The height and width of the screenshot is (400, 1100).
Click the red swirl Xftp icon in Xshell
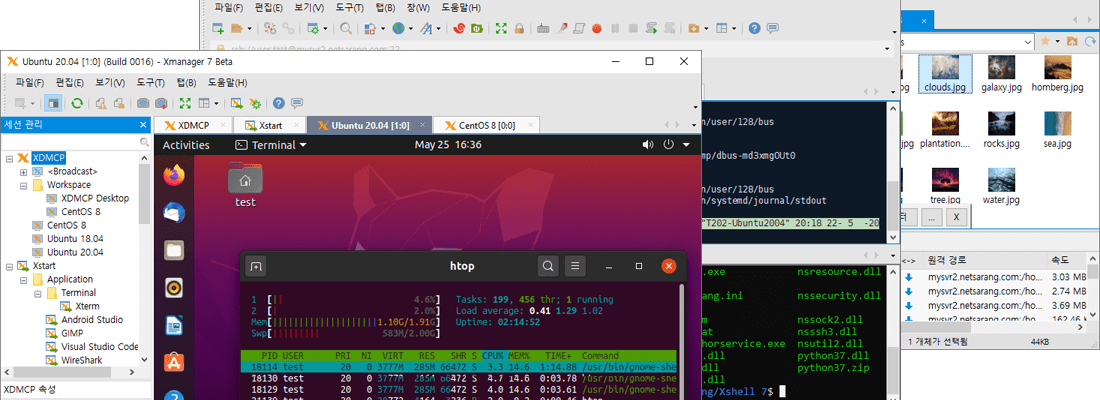point(459,29)
